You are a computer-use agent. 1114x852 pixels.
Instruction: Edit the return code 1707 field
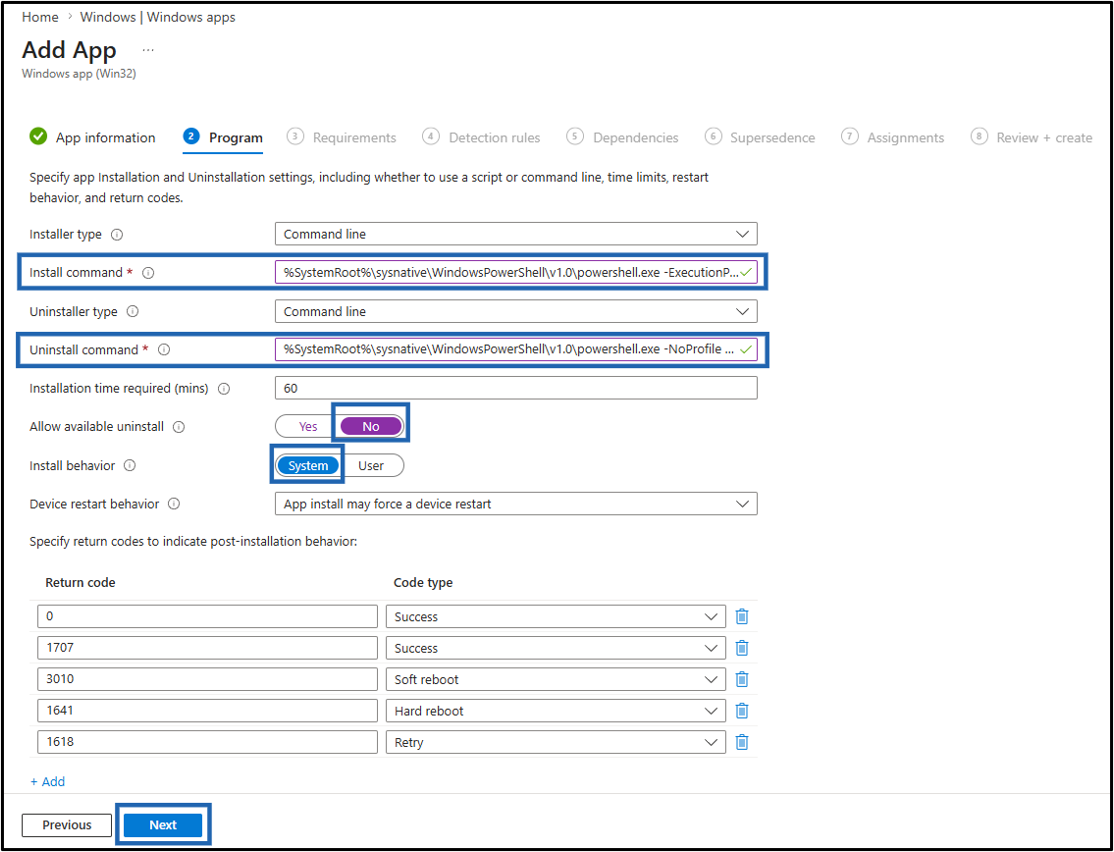pyautogui.click(x=207, y=648)
